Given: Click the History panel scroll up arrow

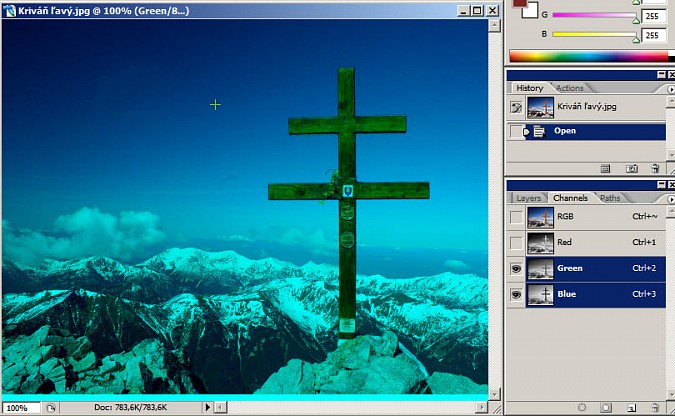Looking at the screenshot, I should 671,102.
